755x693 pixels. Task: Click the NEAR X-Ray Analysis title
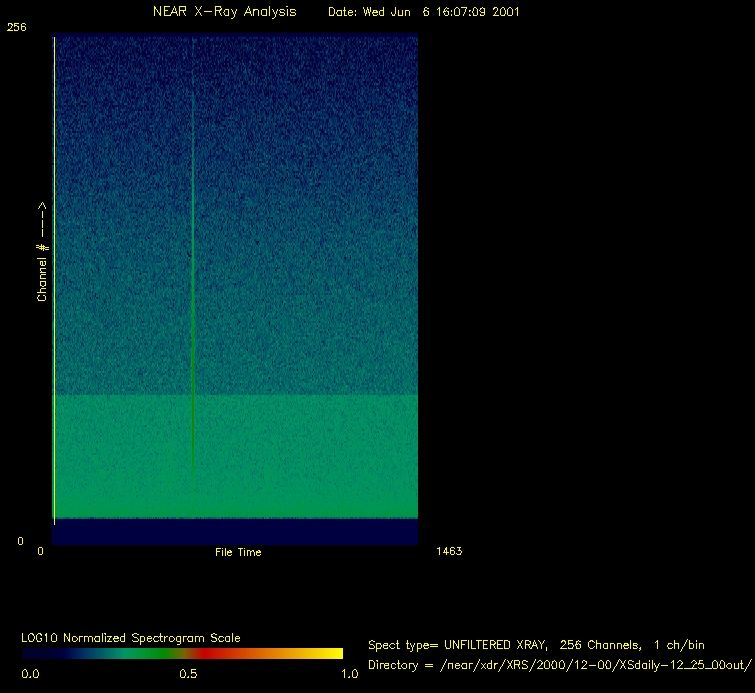click(224, 12)
